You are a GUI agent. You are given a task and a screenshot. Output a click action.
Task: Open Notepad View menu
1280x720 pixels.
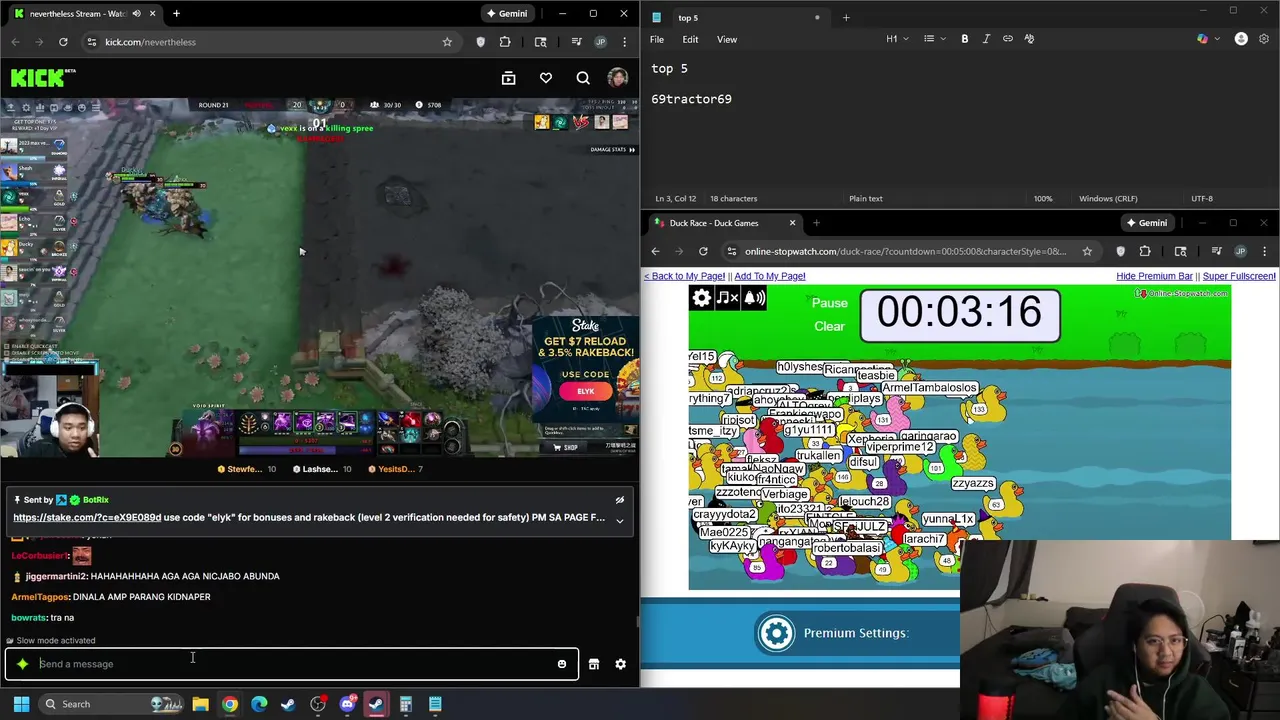click(x=727, y=39)
